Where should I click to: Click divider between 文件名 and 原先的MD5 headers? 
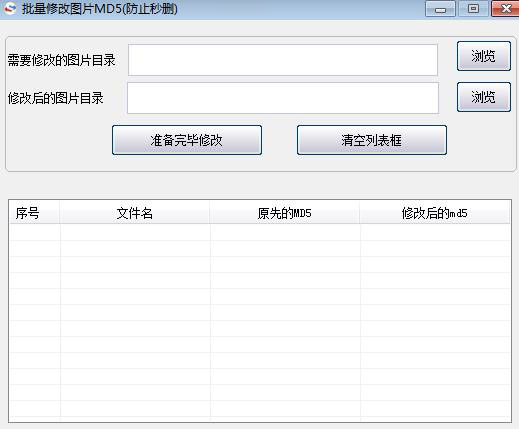tap(210, 213)
